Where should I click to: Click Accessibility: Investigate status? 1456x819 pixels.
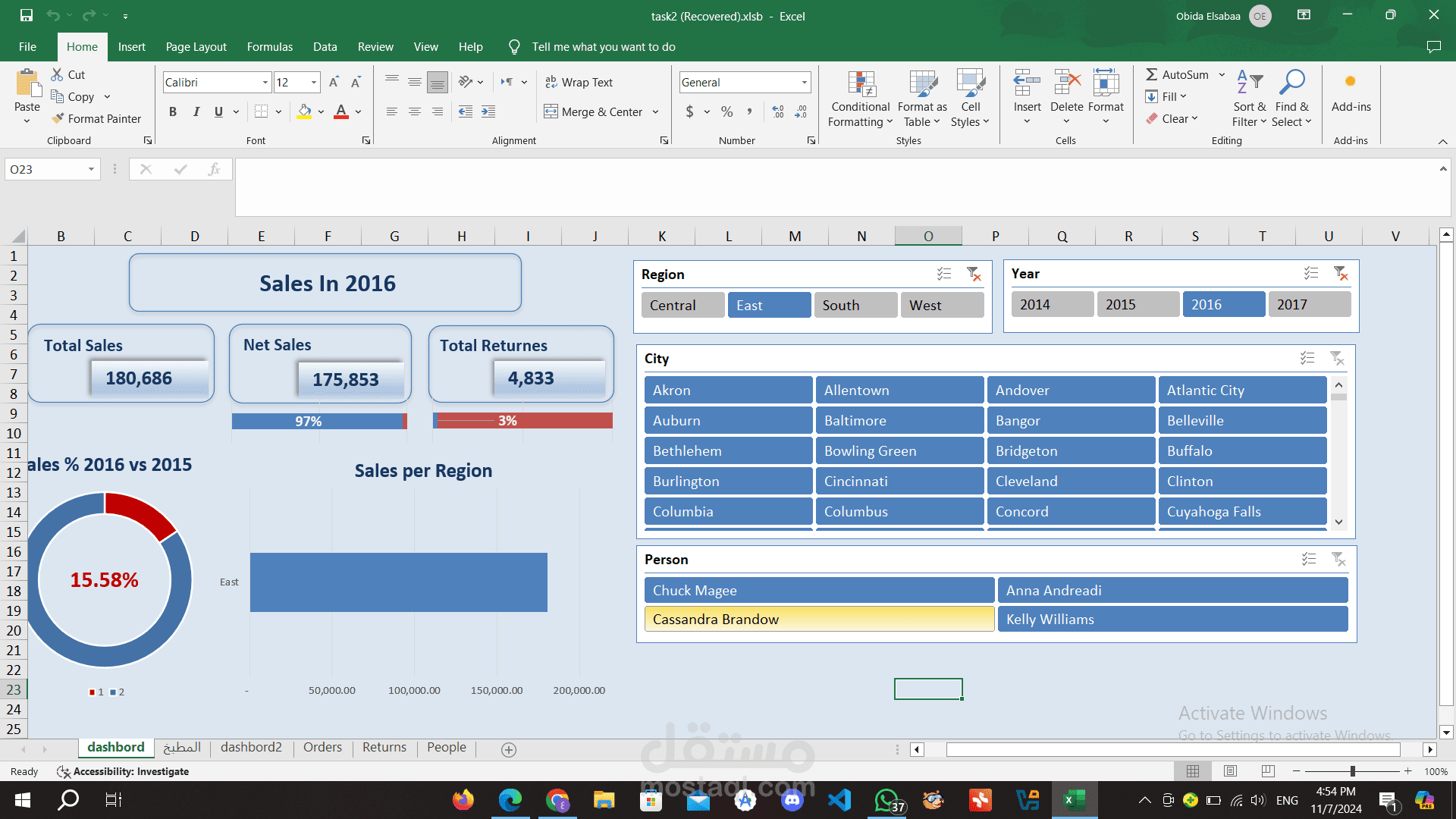point(123,771)
